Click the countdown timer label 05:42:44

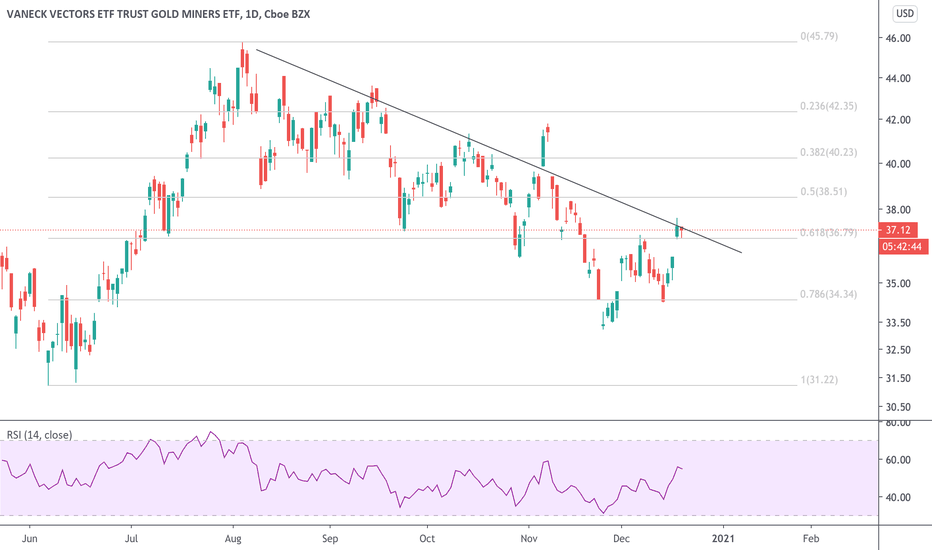902,246
